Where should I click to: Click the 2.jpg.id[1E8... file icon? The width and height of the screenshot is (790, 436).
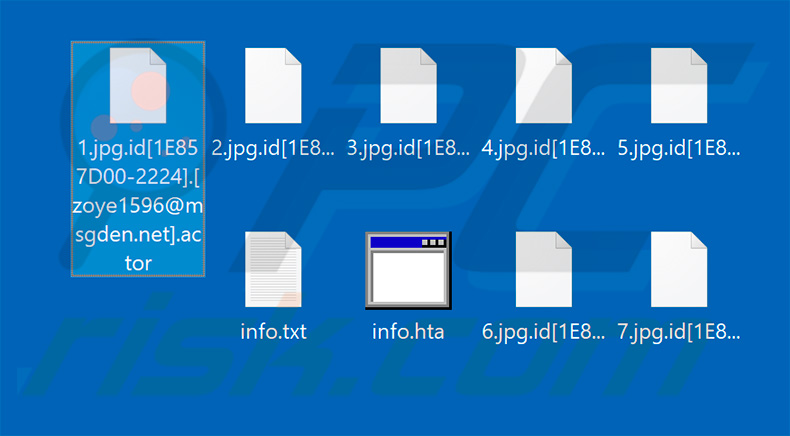pyautogui.click(x=273, y=86)
